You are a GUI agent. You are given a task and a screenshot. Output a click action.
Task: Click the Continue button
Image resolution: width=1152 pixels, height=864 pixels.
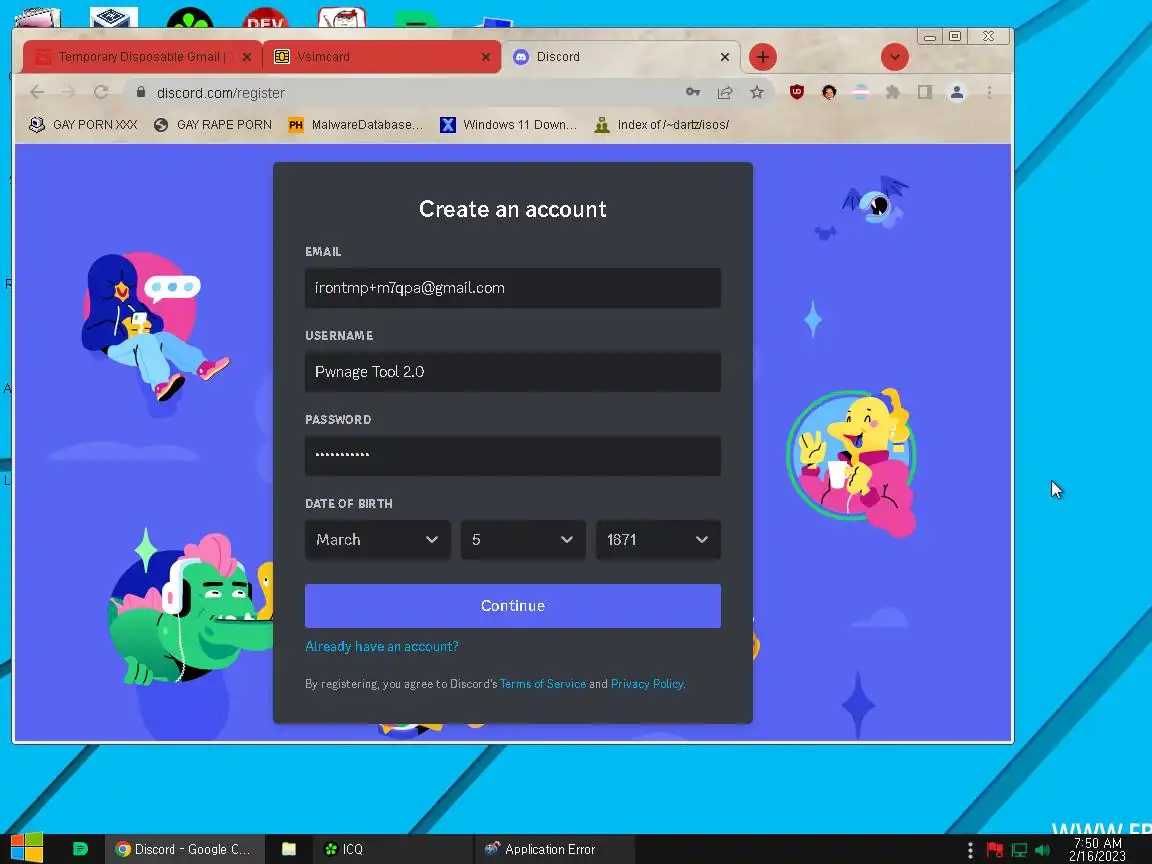click(x=513, y=606)
